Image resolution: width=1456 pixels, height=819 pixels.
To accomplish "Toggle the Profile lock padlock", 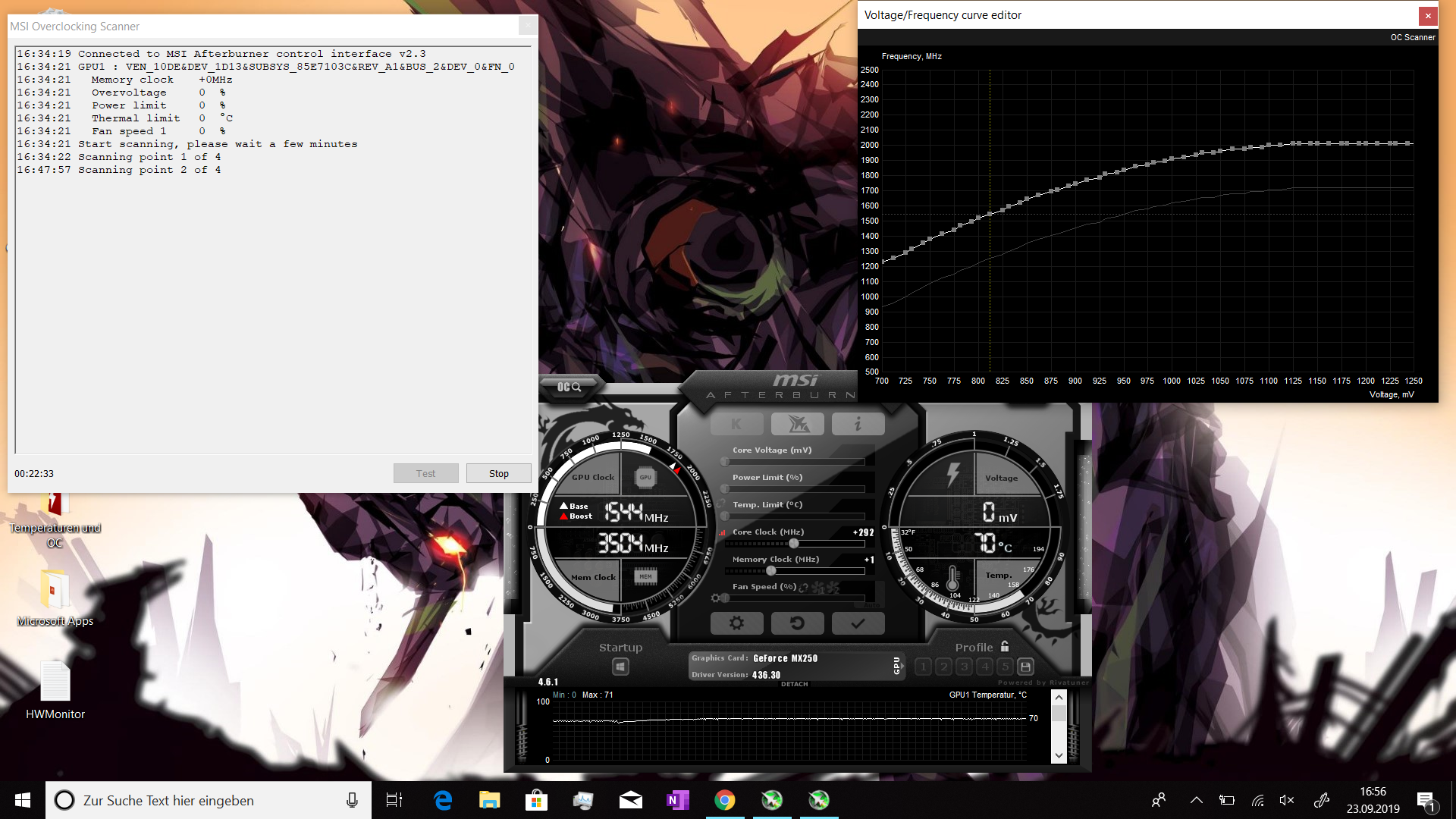I will click(1005, 647).
